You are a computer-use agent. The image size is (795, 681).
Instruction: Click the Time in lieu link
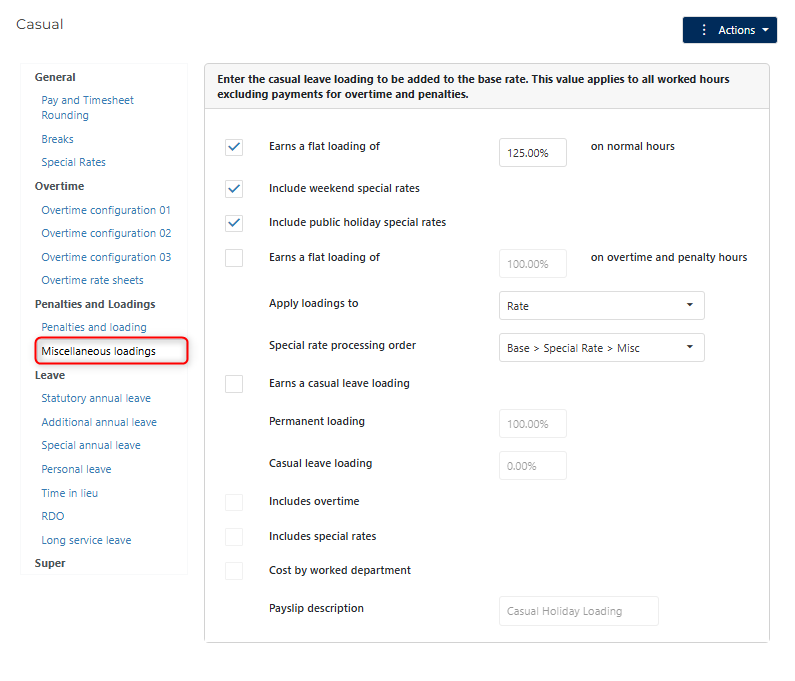(x=69, y=493)
